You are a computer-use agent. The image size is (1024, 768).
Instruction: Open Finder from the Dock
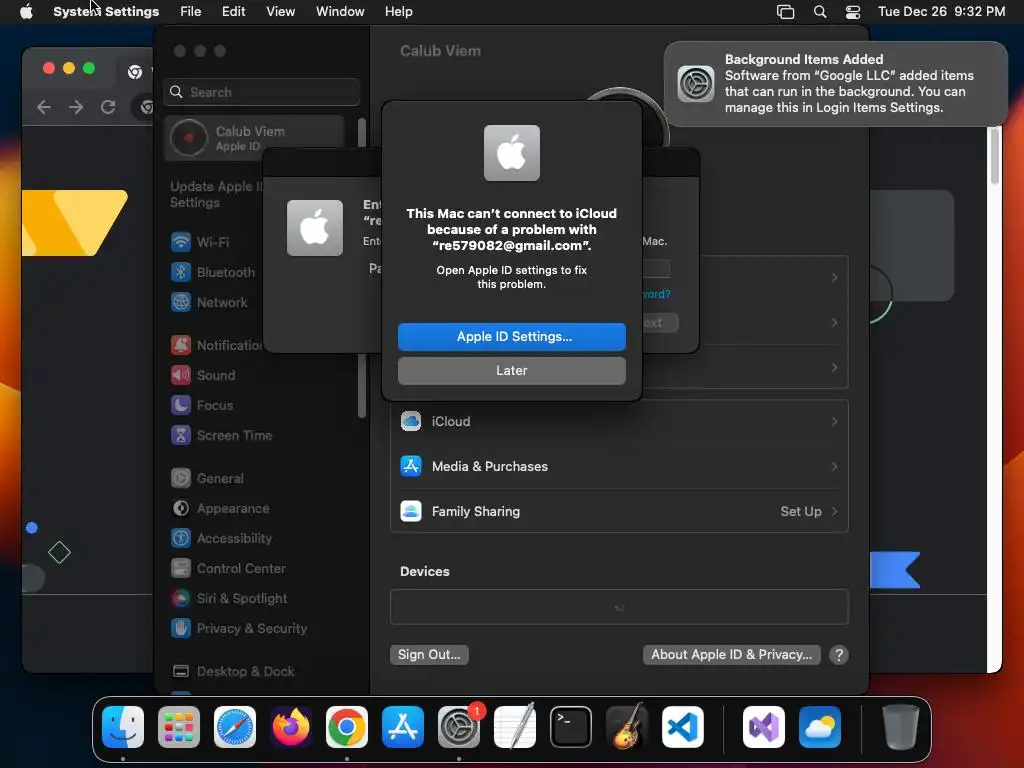point(123,727)
